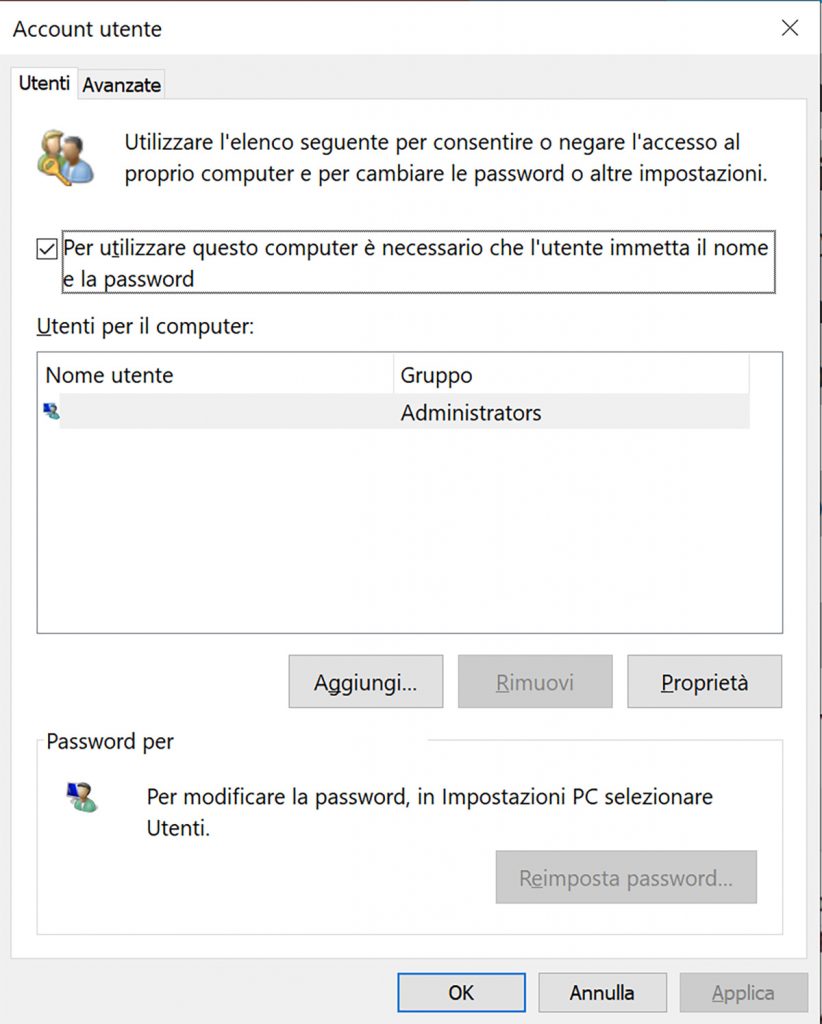Screen dimensions: 822x1024
Task: Select the Utenti tab
Action: [x=44, y=84]
